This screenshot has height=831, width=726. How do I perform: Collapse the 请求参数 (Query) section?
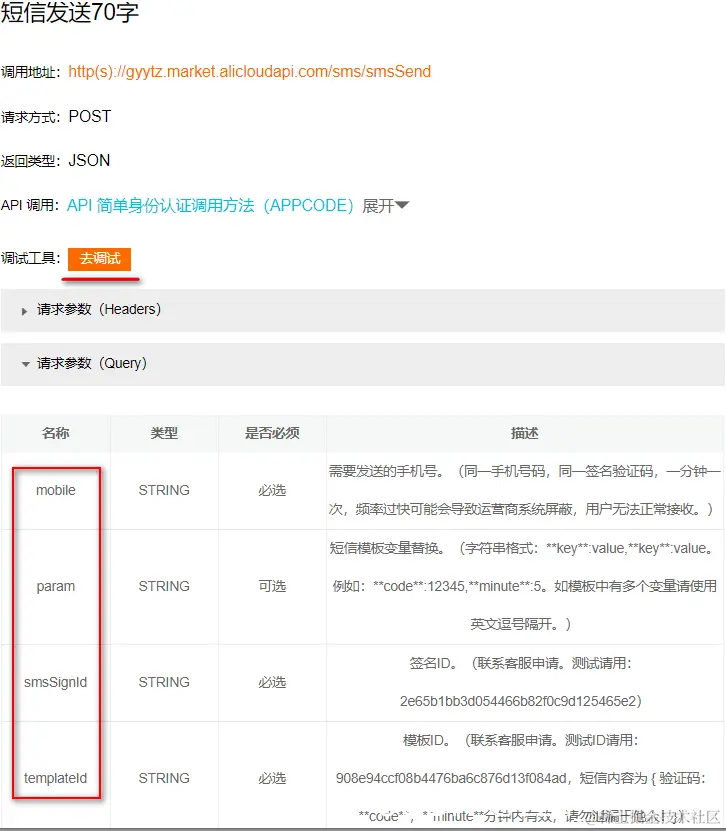click(362, 364)
